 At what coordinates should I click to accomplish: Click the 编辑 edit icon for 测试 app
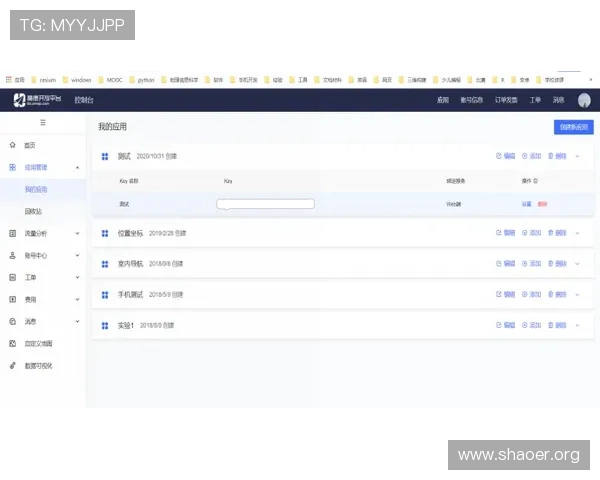point(499,156)
